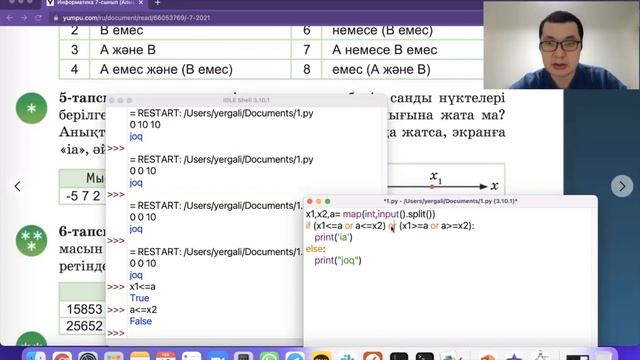The height and width of the screenshot is (360, 640).
Task: Open a new browser tab
Action: click(158, 3)
